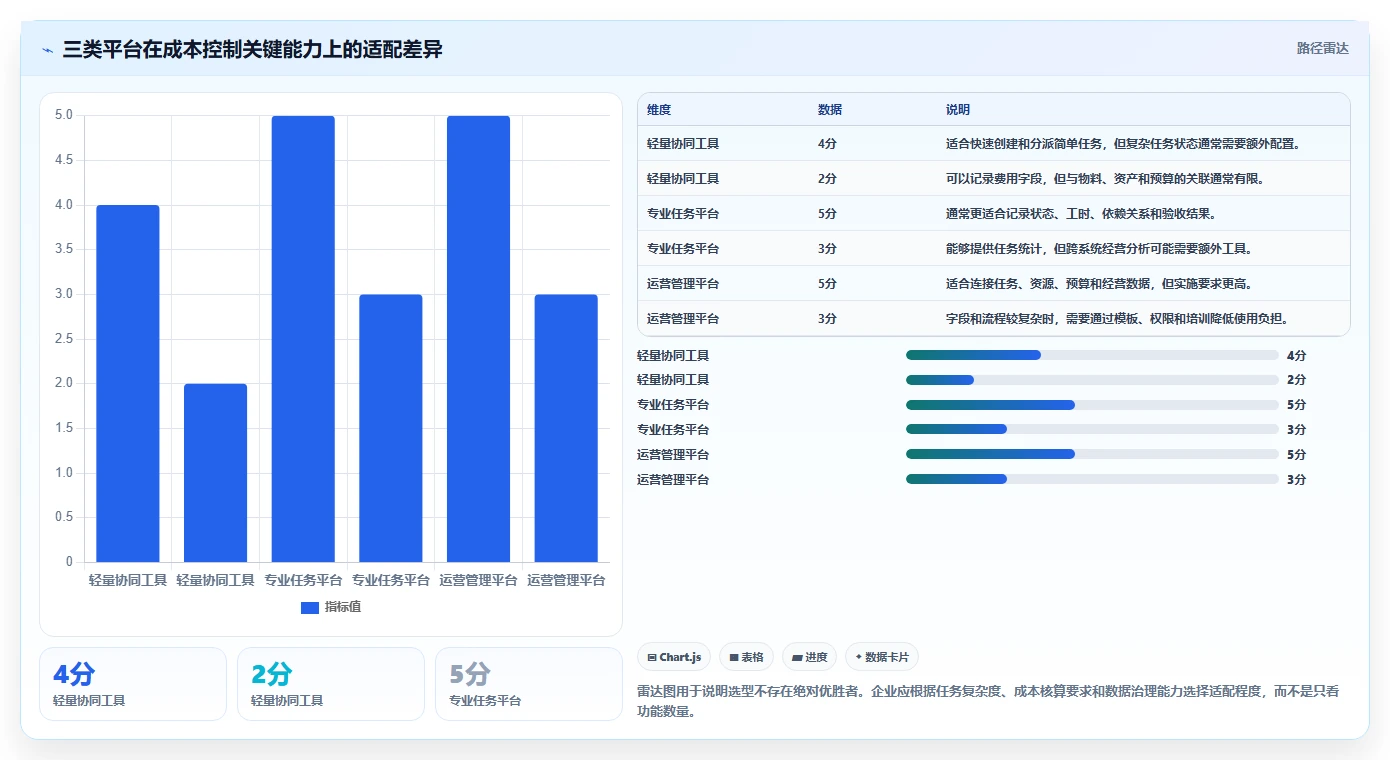Open the 5分 专业任务平台 data card
The height and width of the screenshot is (760, 1390).
tap(529, 684)
